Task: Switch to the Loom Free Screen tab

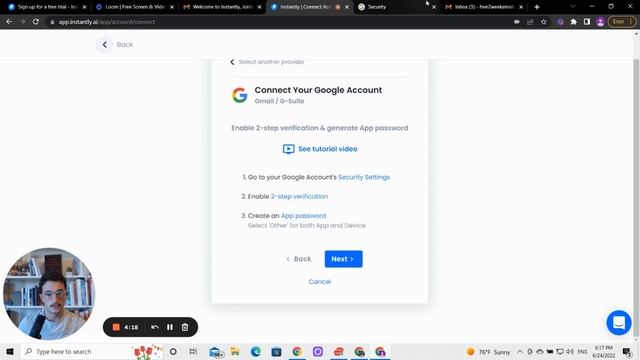Action: click(x=135, y=7)
